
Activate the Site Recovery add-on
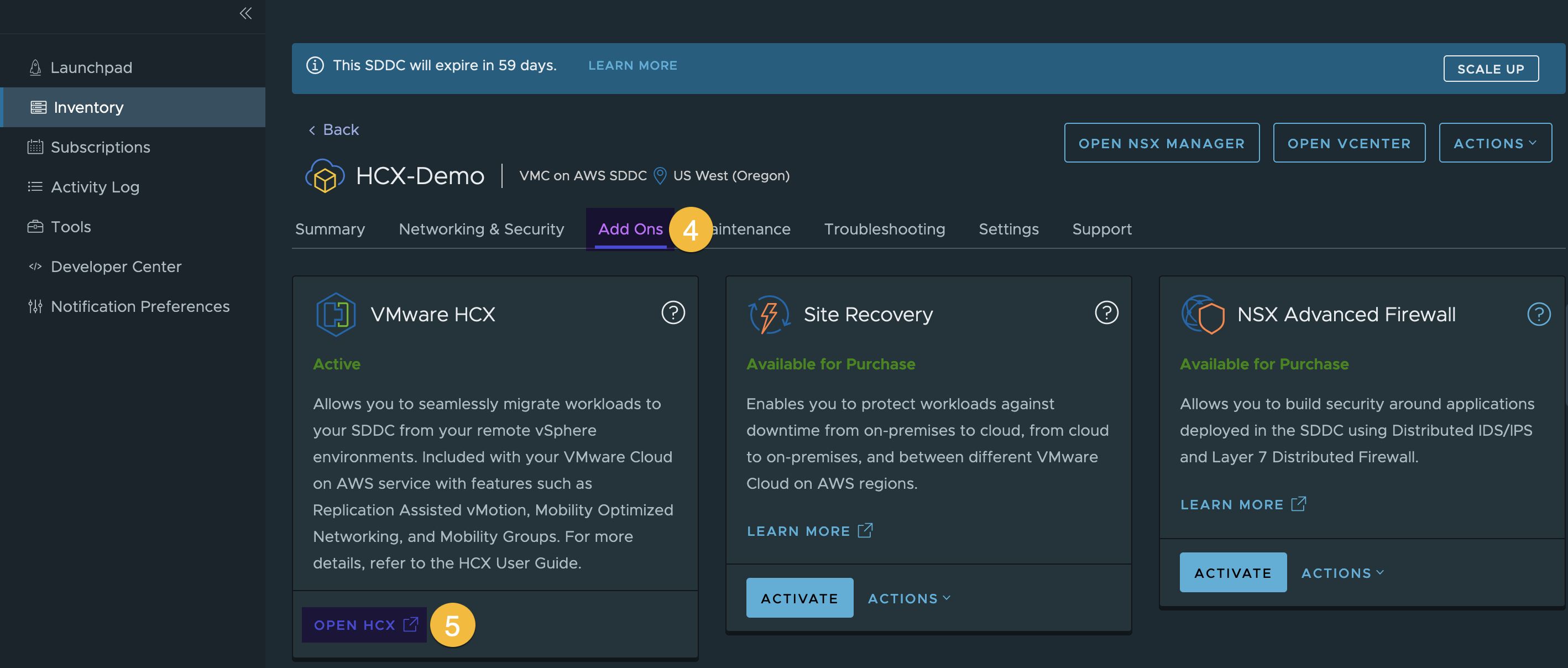point(799,598)
